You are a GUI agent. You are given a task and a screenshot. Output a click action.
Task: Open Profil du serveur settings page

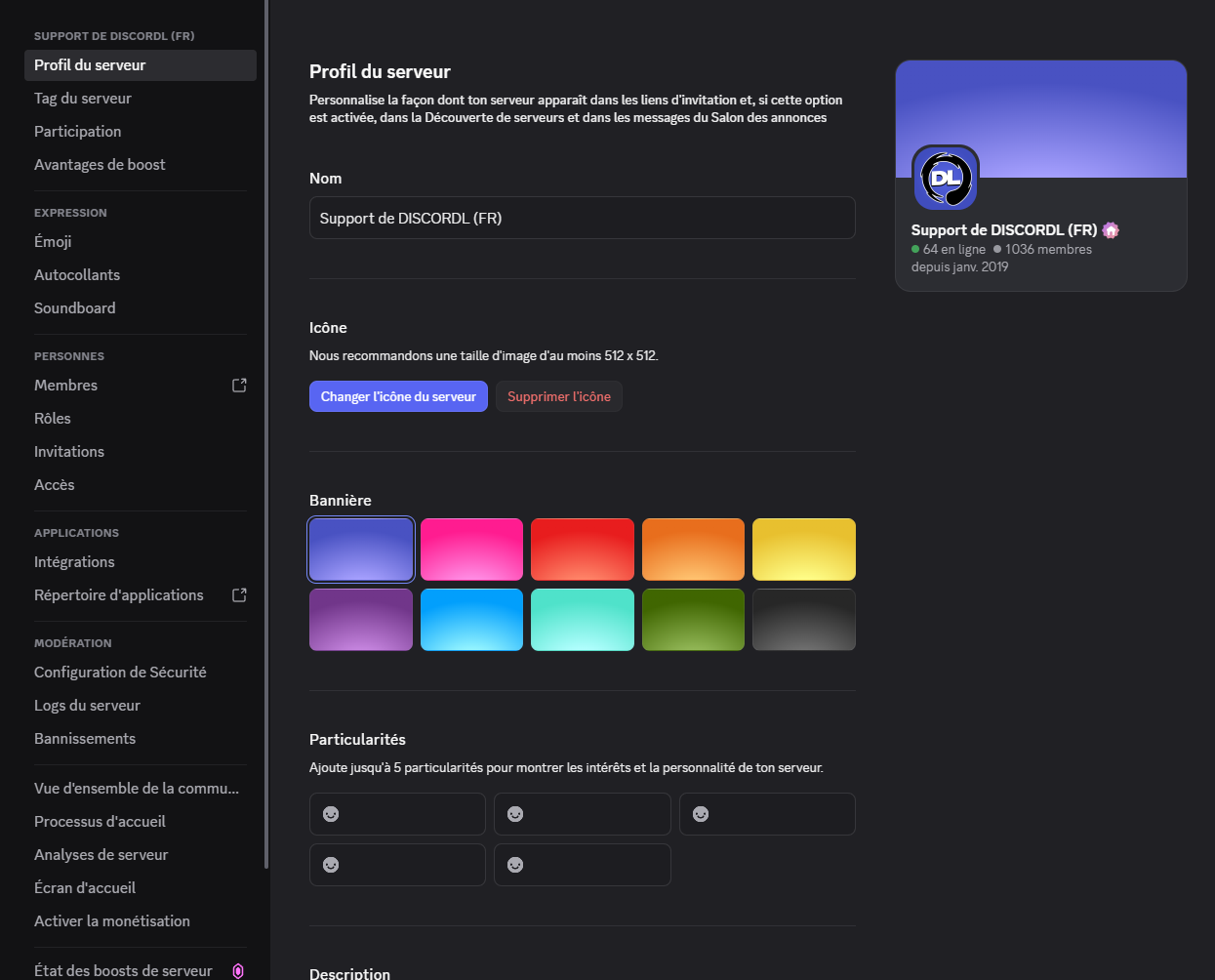[x=141, y=65]
